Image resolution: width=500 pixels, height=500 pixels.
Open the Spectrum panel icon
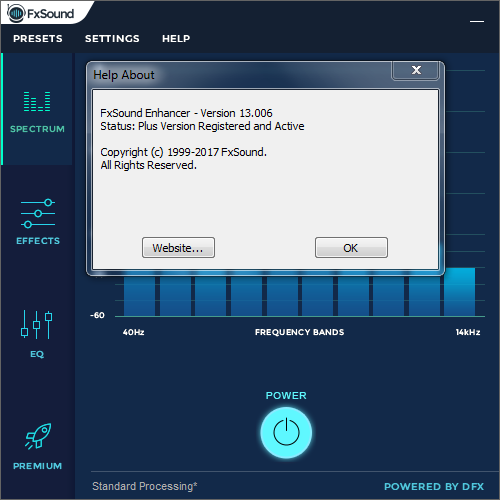pyautogui.click(x=37, y=101)
